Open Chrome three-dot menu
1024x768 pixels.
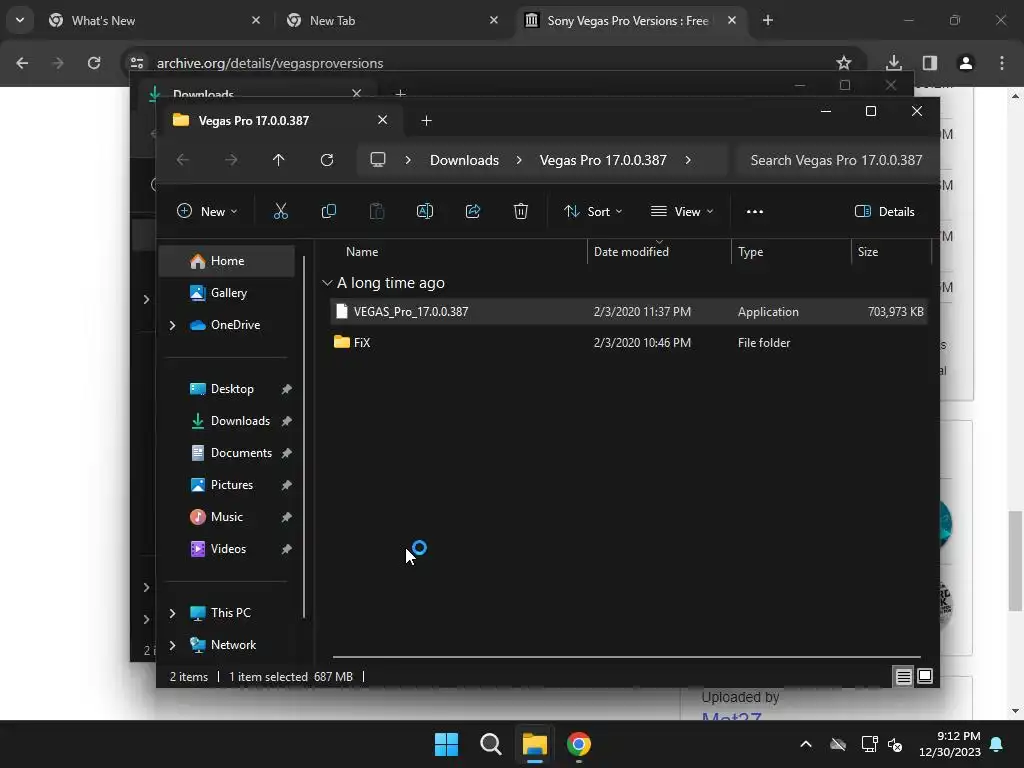click(x=1002, y=63)
